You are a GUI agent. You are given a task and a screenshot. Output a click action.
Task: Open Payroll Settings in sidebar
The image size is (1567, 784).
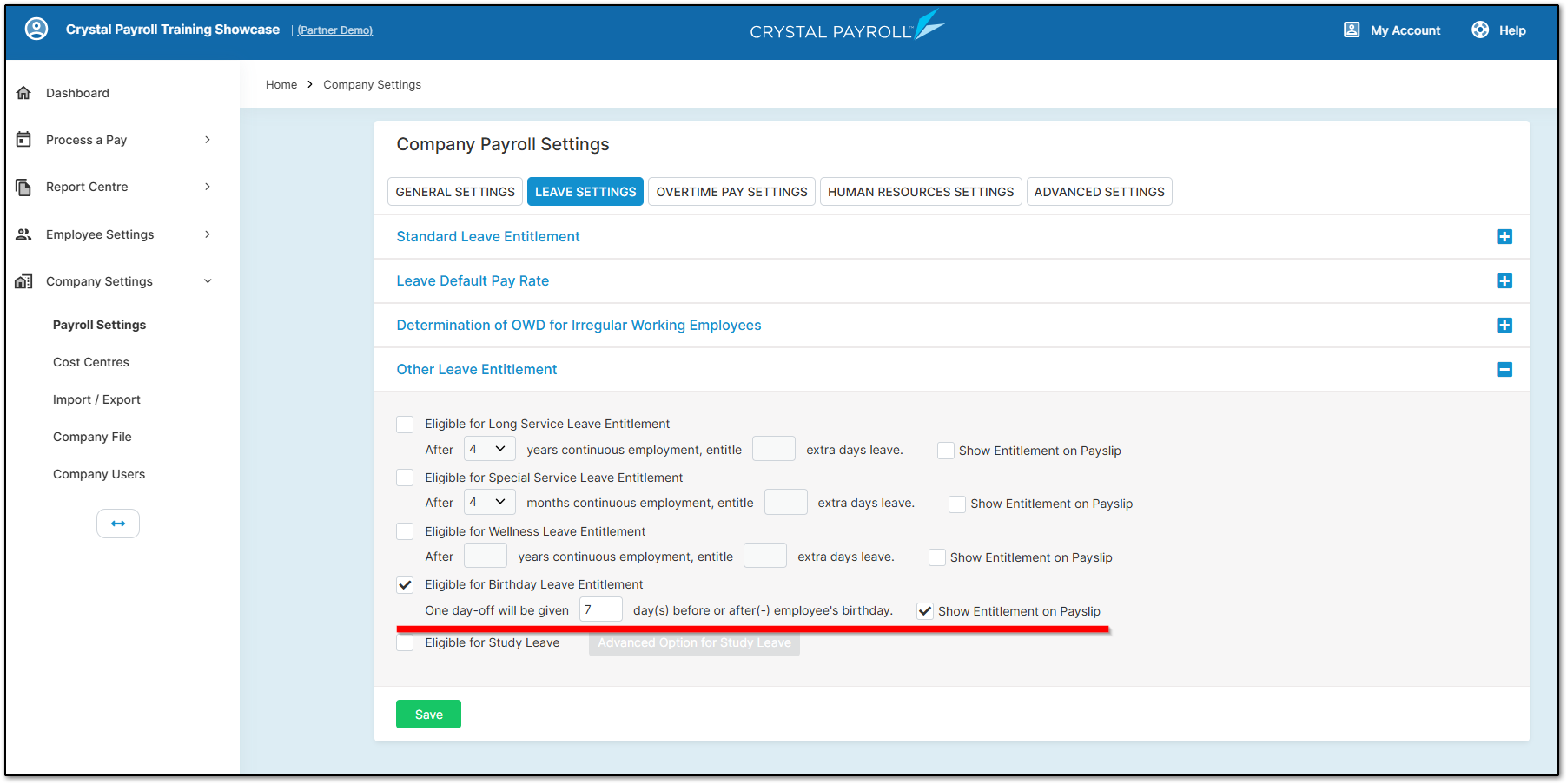(99, 325)
